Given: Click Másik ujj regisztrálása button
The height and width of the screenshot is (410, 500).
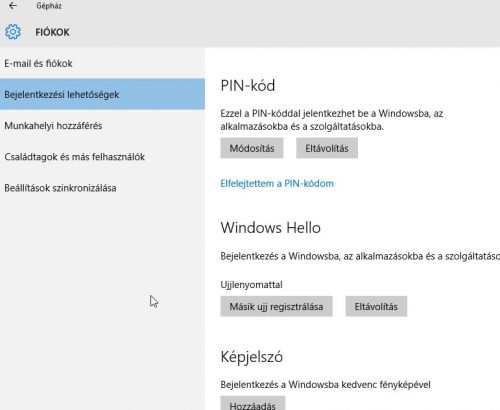Looking at the screenshot, I should (276, 306).
